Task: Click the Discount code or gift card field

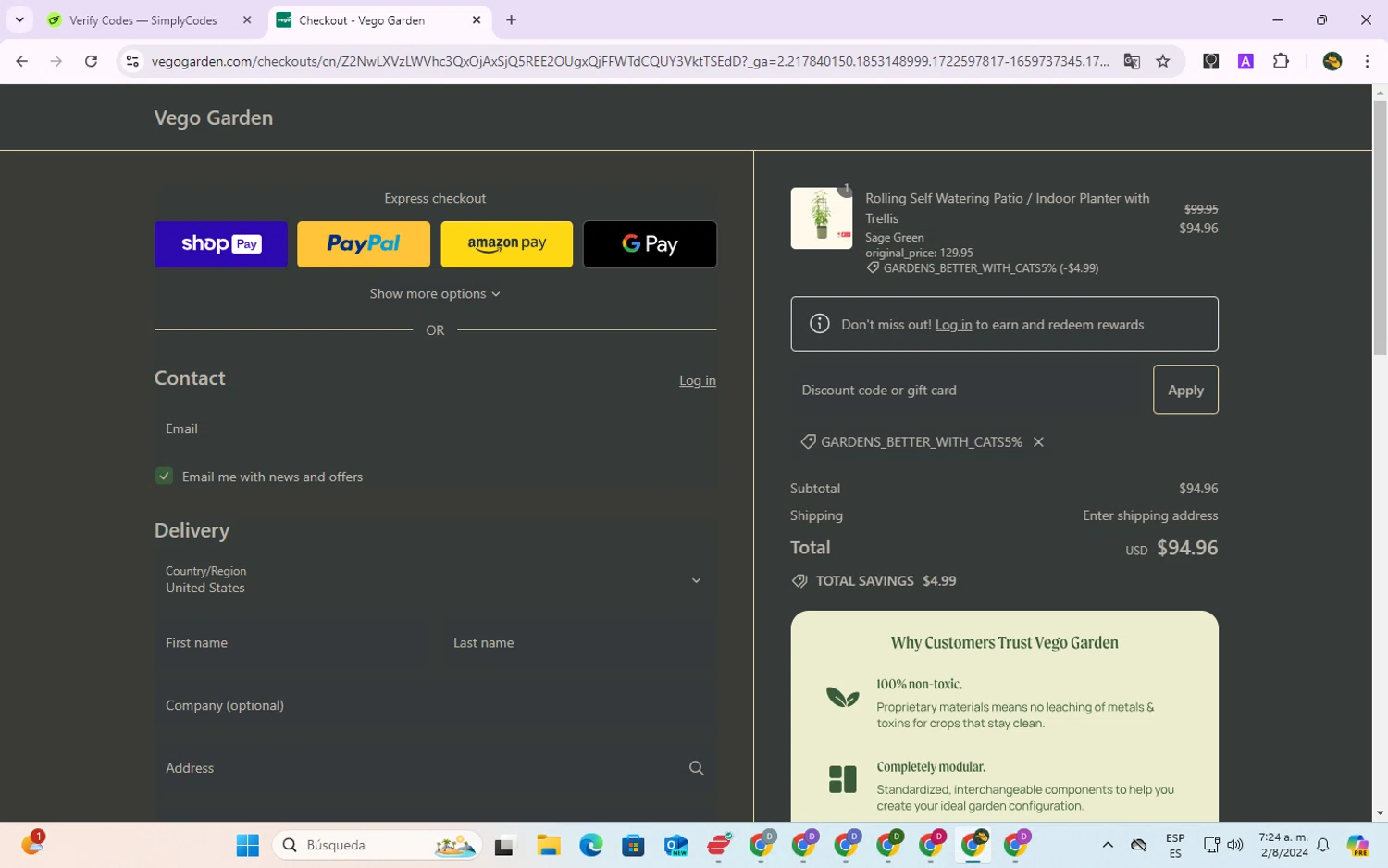Action: pyautogui.click(x=968, y=390)
